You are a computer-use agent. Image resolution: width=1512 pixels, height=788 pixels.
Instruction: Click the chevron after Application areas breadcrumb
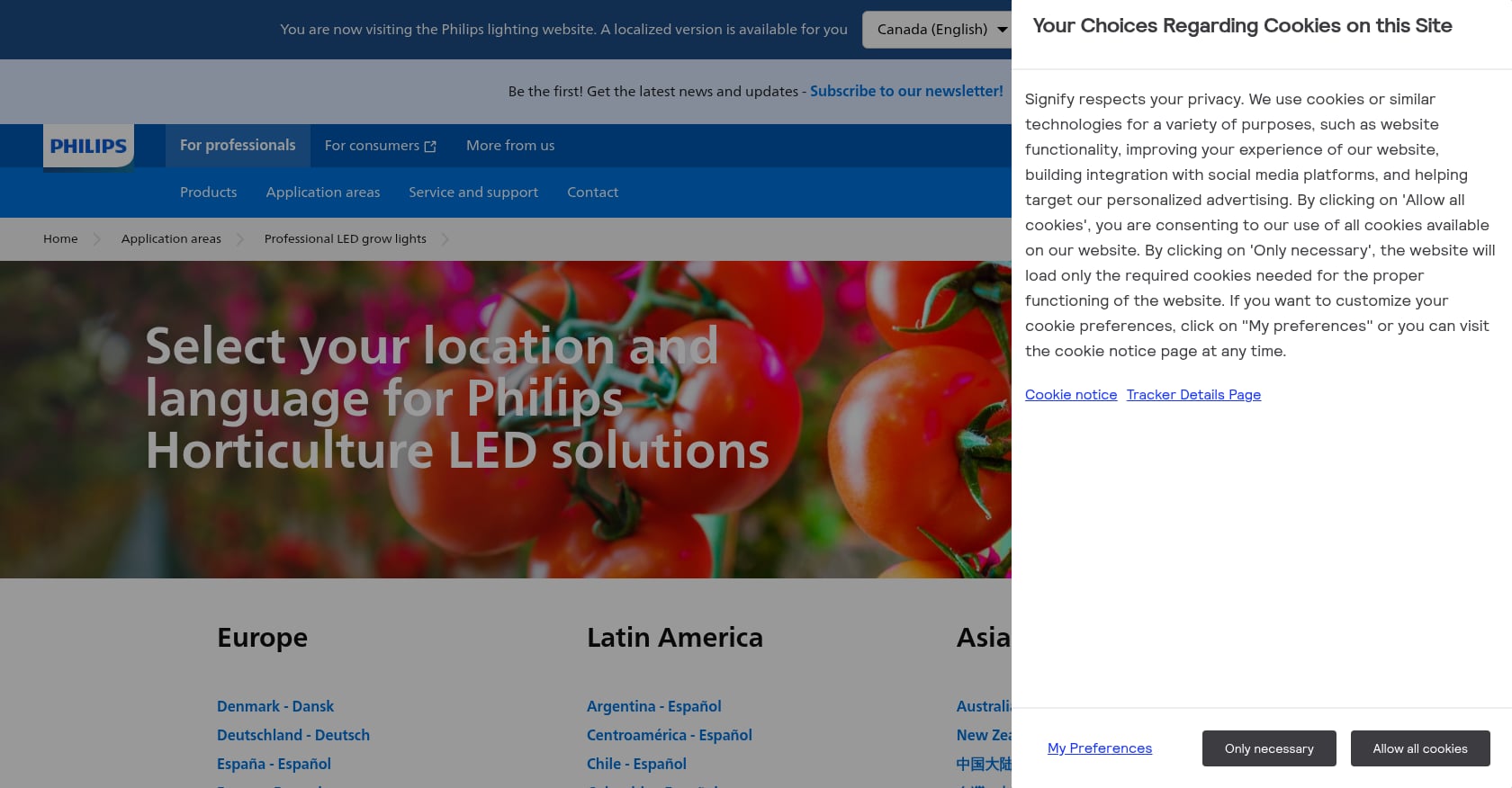(240, 239)
